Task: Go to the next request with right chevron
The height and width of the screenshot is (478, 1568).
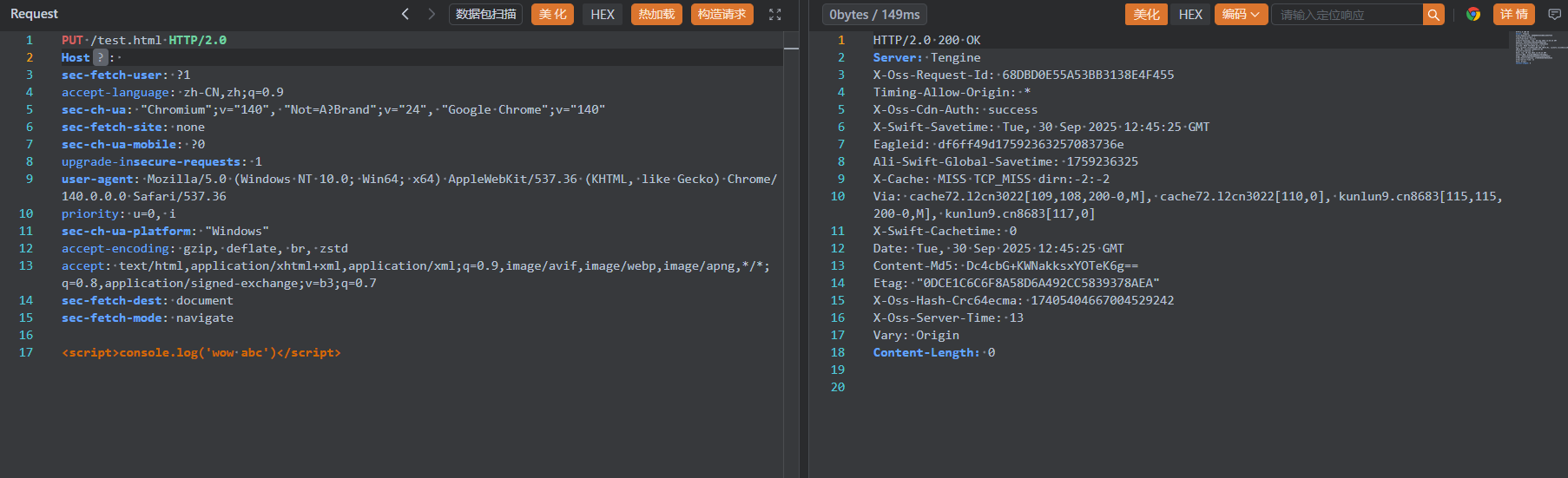Action: [x=432, y=14]
